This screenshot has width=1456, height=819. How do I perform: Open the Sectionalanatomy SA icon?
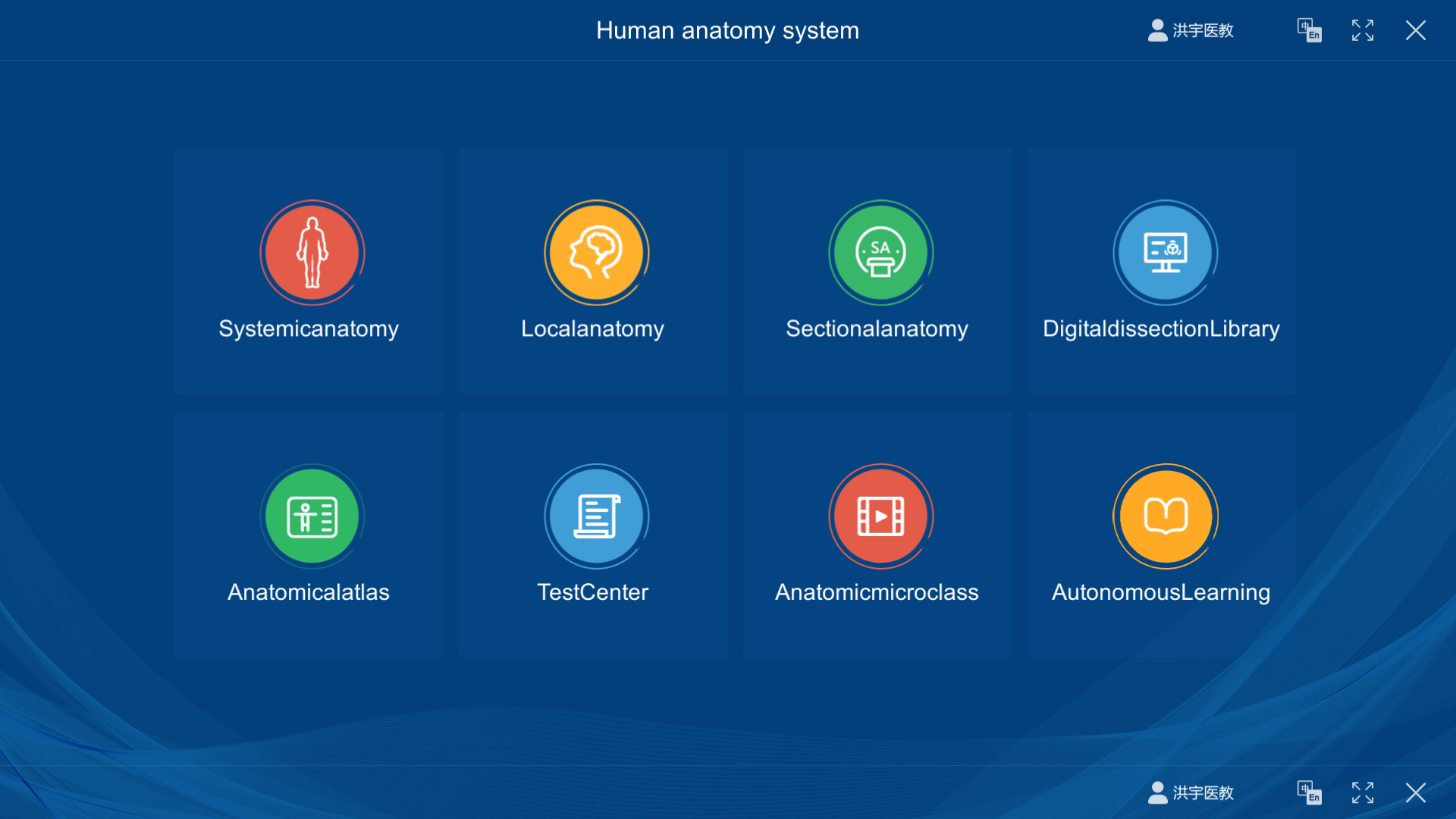point(880,253)
